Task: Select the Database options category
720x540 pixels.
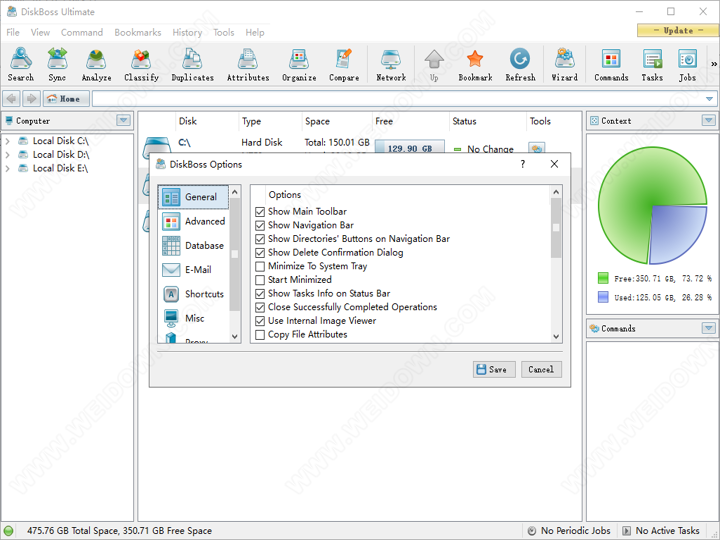Action: (193, 246)
